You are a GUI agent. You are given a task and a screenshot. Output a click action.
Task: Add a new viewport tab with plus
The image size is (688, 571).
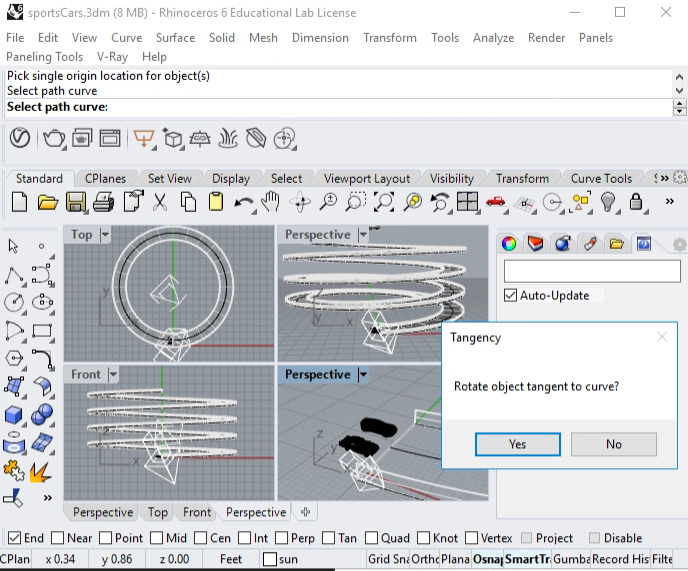306,512
